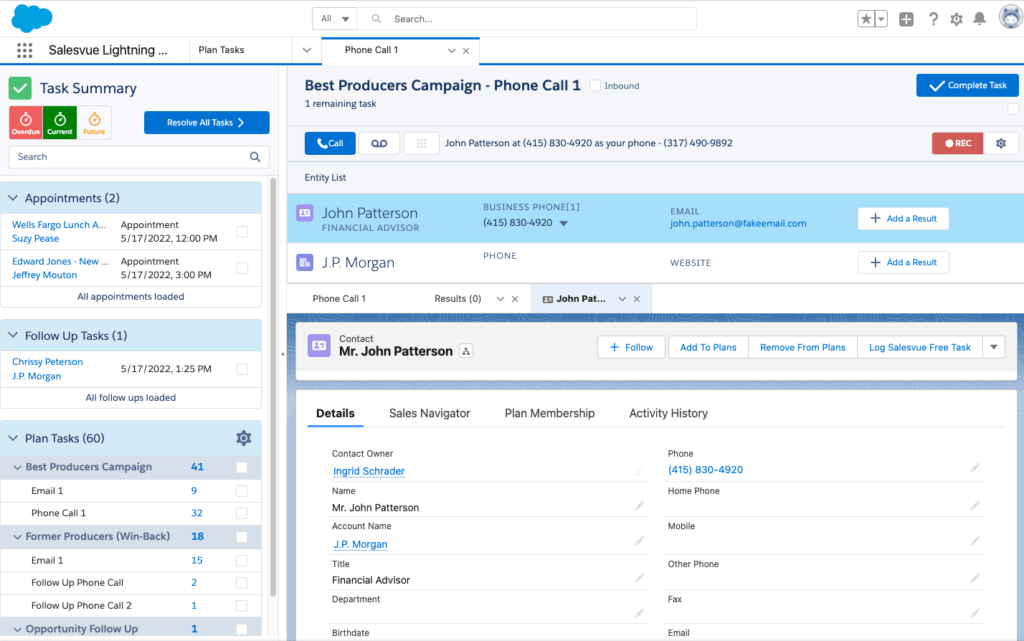Open the call settings gear icon
The height and width of the screenshot is (641, 1024).
(1001, 142)
